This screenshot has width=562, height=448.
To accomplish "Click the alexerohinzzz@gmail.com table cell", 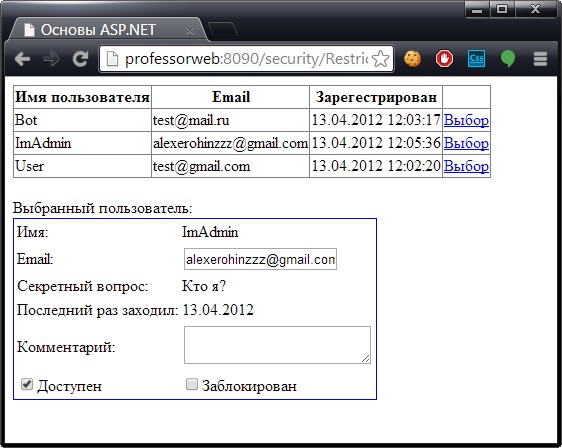I will (x=230, y=143).
